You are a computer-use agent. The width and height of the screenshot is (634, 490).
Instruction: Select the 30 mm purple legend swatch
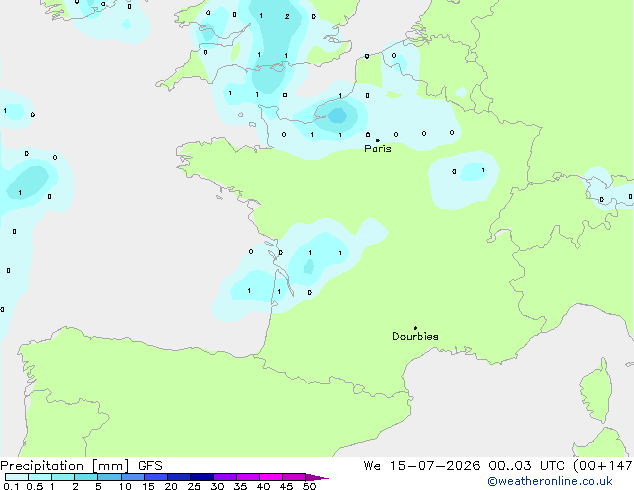pos(224,477)
